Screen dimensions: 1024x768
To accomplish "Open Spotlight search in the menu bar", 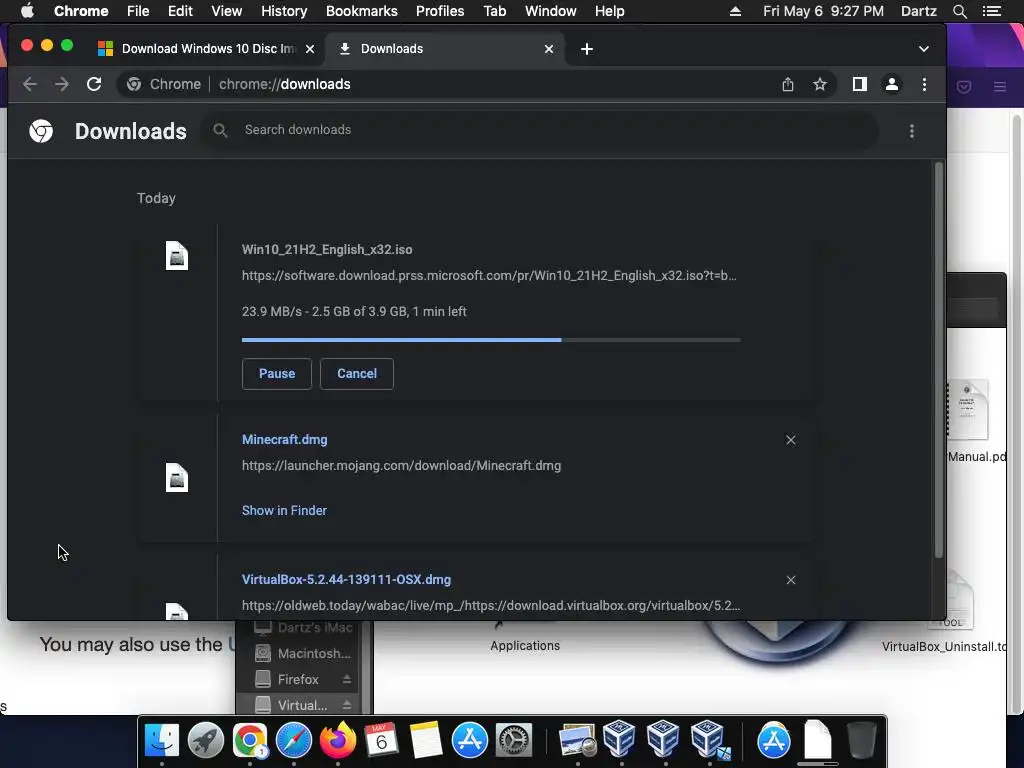I will (959, 11).
